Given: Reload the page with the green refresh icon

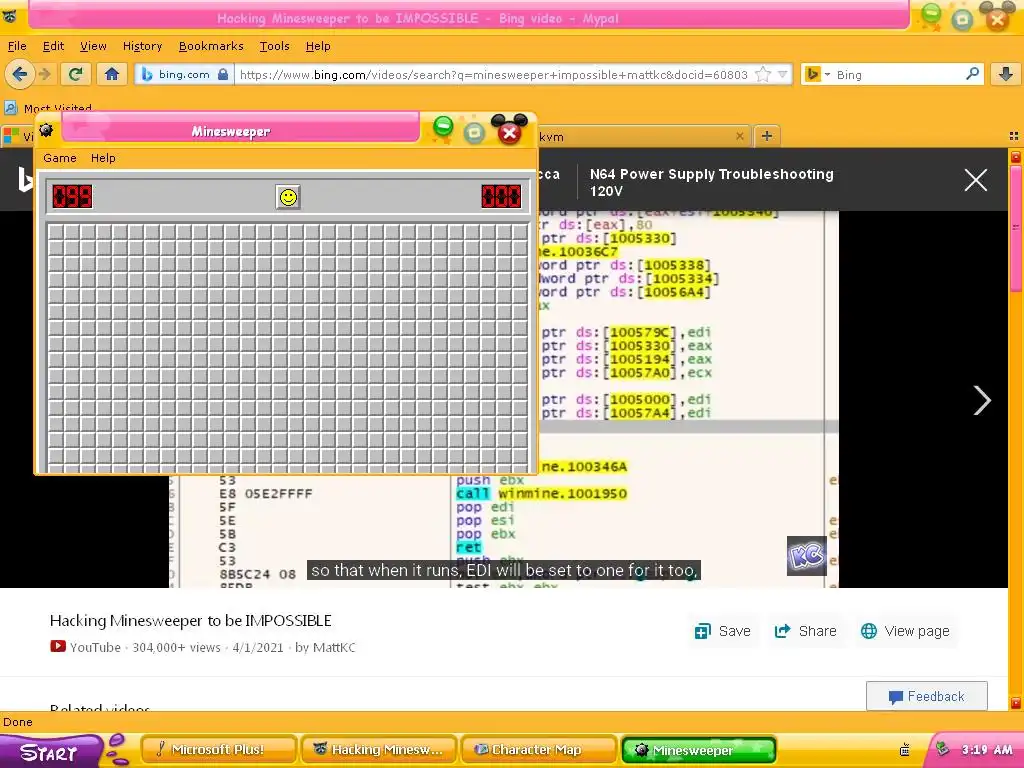Looking at the screenshot, I should coord(76,74).
